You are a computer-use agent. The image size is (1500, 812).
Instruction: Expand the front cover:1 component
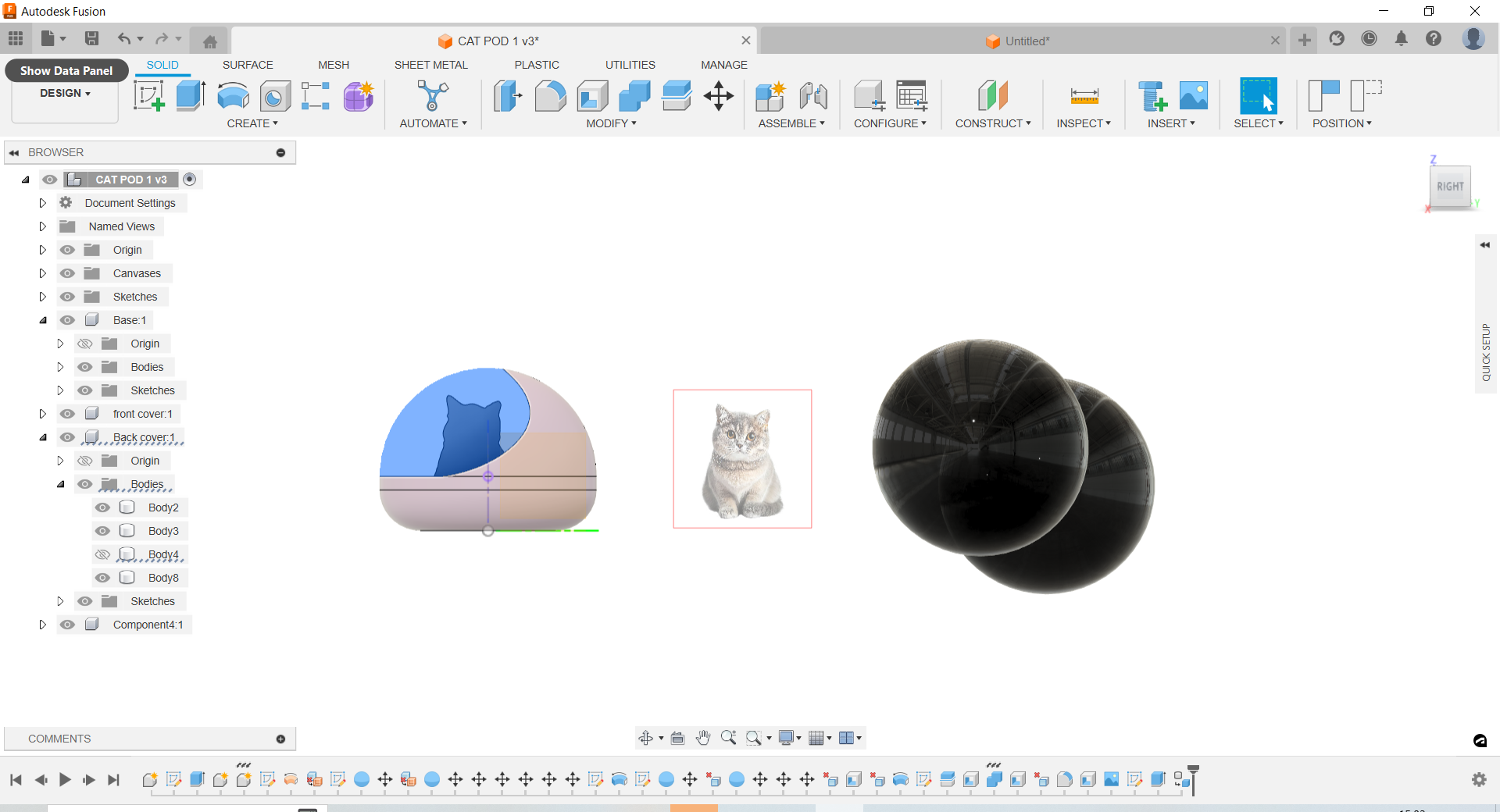click(43, 414)
